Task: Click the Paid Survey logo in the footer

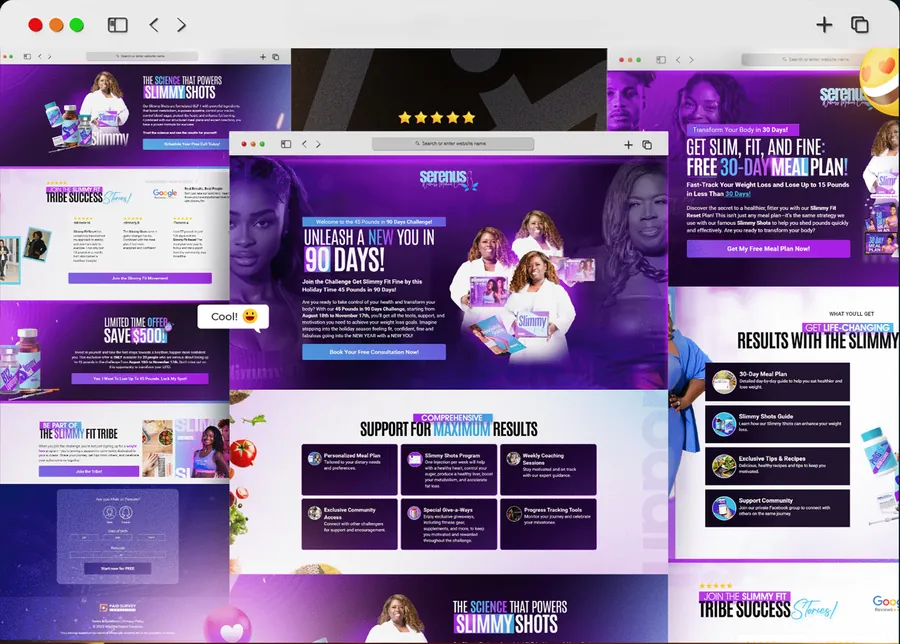Action: tap(118, 607)
